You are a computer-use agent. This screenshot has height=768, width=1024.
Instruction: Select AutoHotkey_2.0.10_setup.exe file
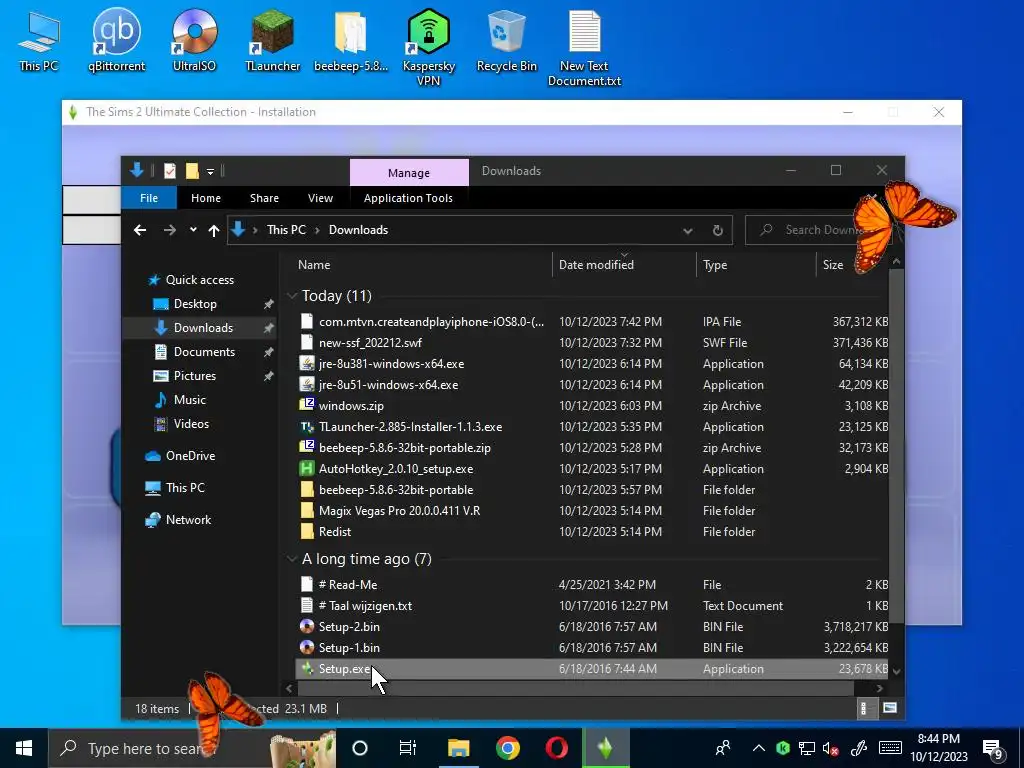[396, 469]
